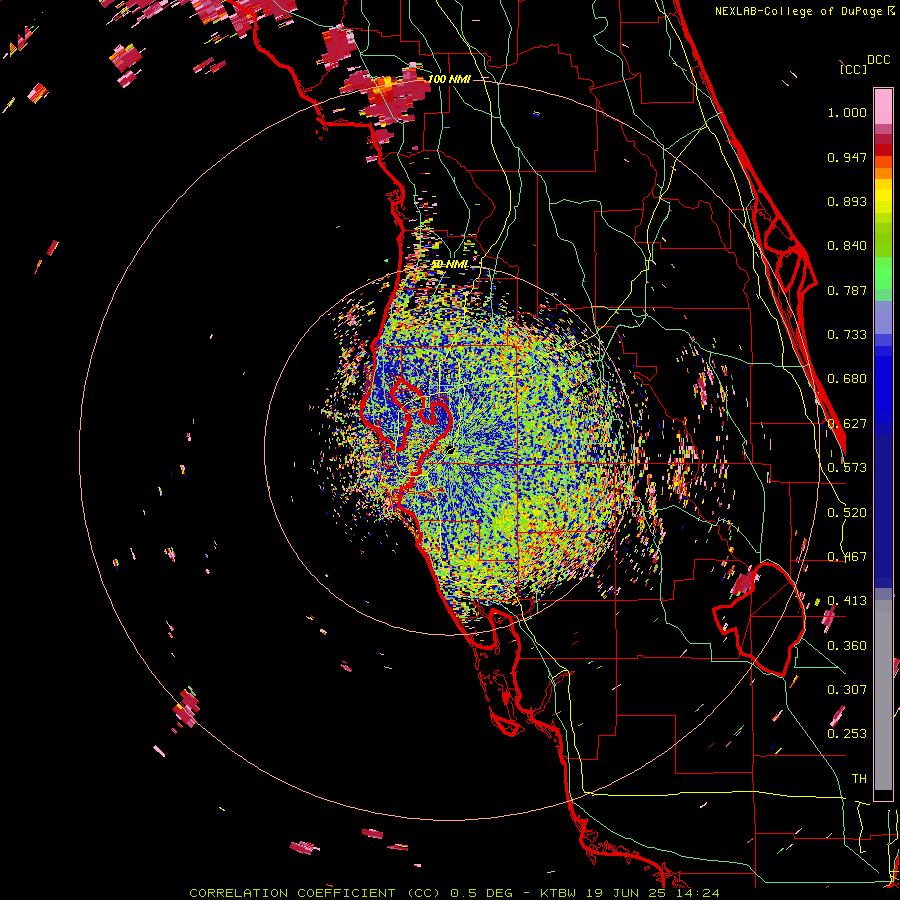
Task: Click the 14:24 timestamp
Action: pos(697,893)
